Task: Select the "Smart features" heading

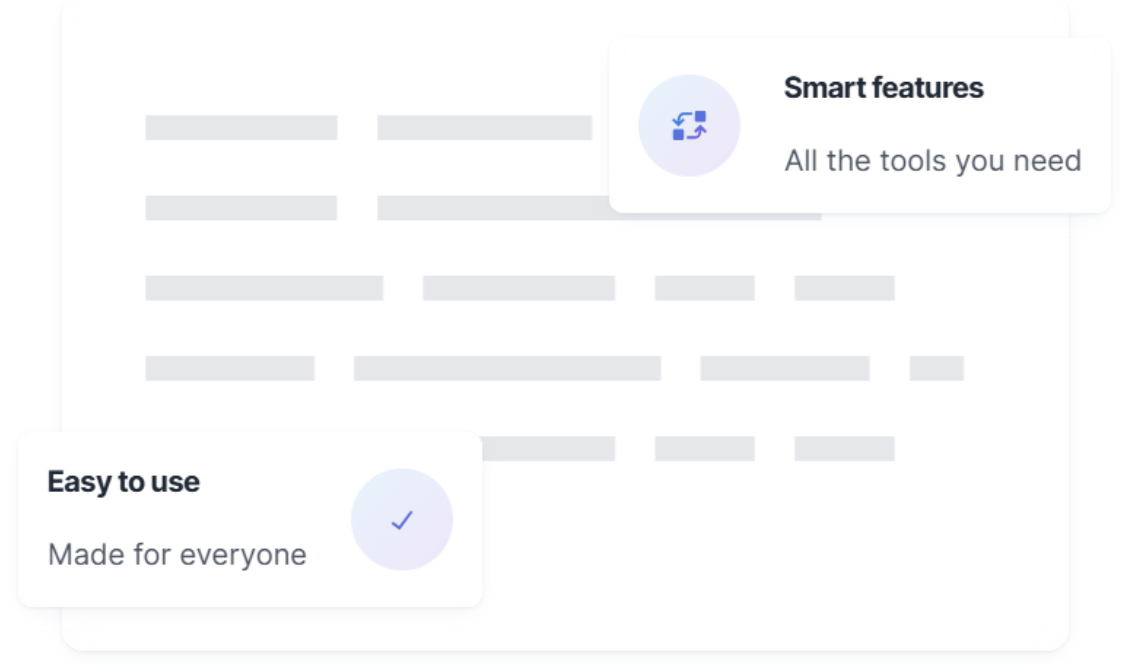Action: pos(883,88)
